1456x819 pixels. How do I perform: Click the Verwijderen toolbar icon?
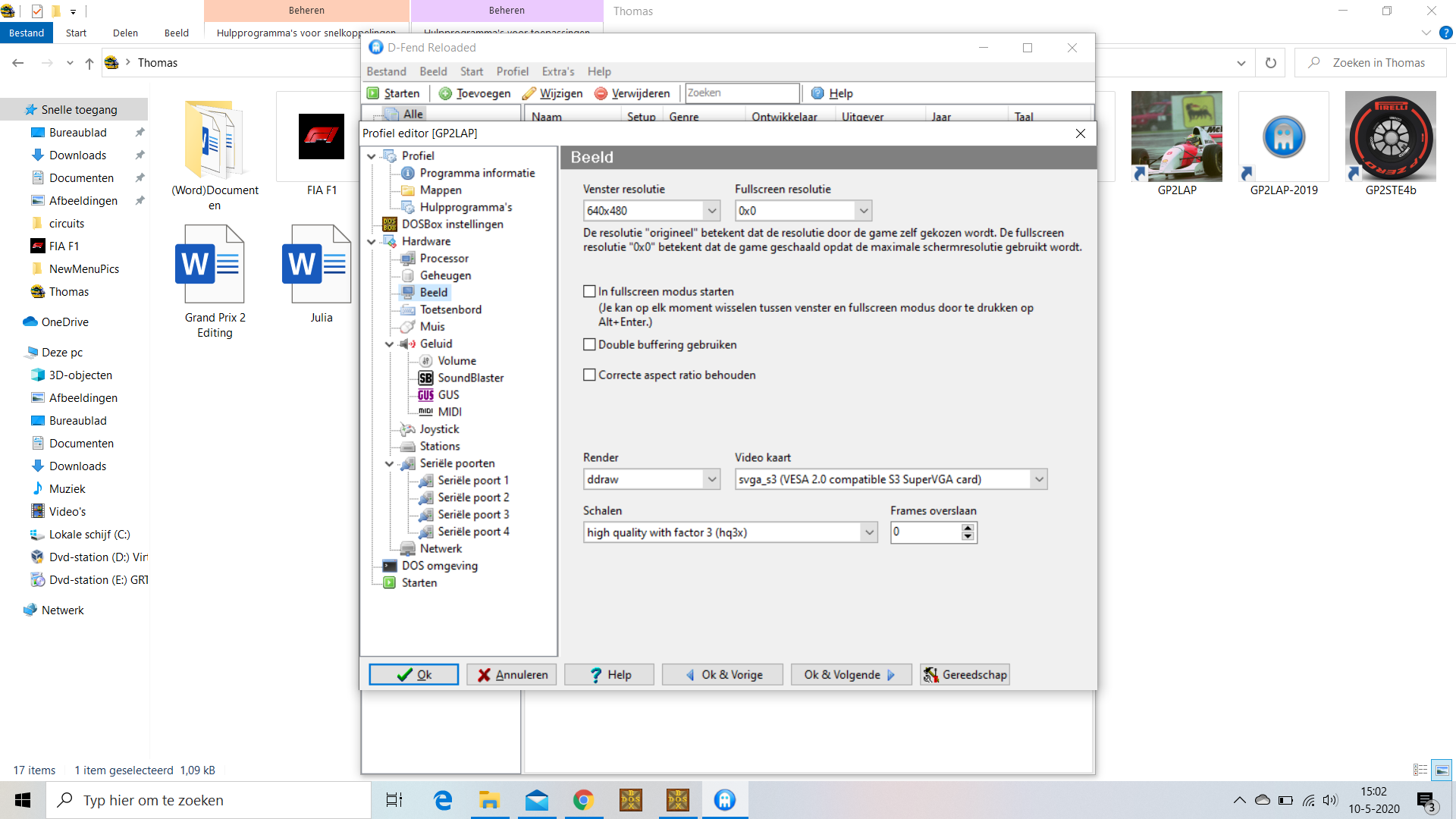pos(601,93)
